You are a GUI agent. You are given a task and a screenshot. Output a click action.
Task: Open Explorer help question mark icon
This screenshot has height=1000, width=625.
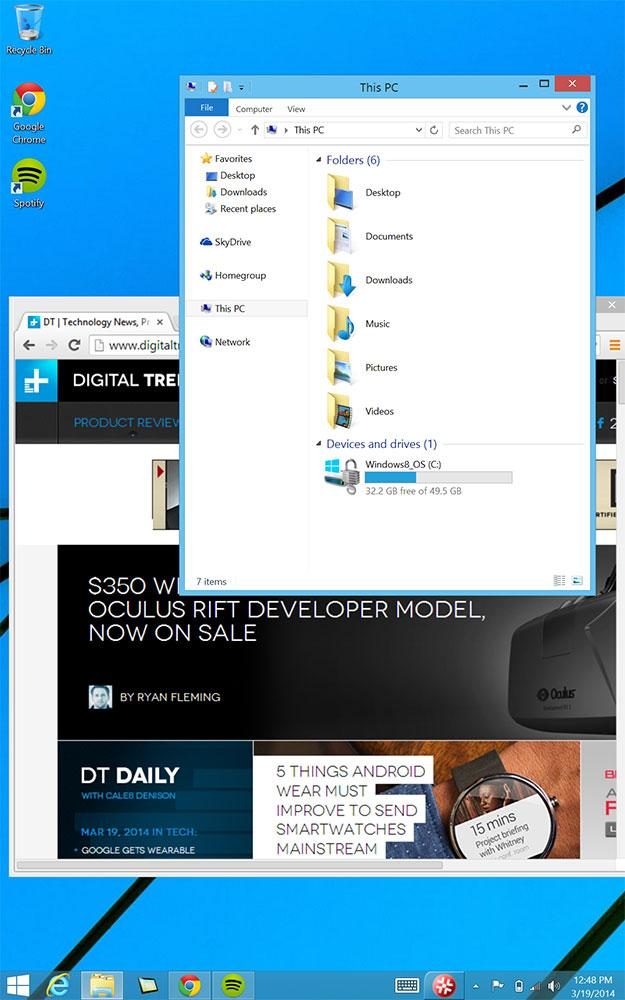click(x=582, y=108)
